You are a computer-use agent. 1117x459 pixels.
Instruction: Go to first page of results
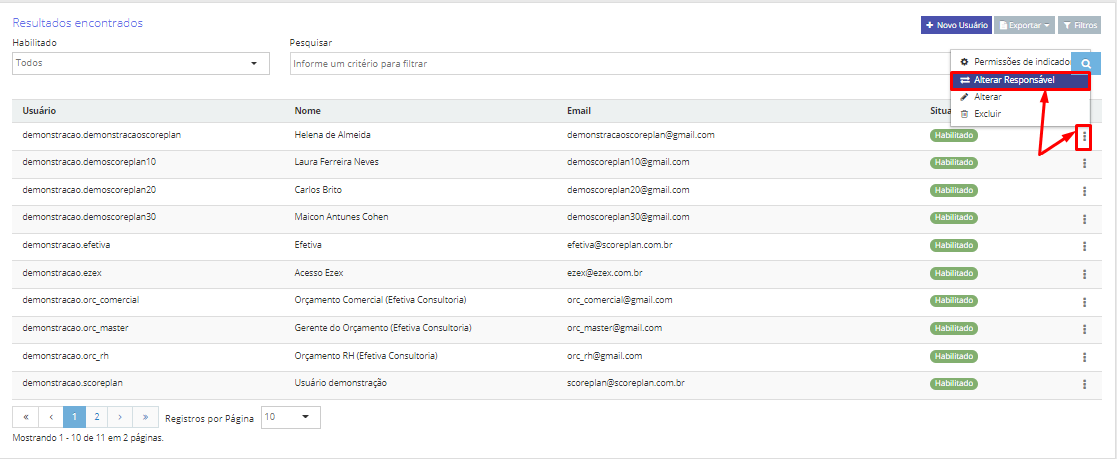26,417
